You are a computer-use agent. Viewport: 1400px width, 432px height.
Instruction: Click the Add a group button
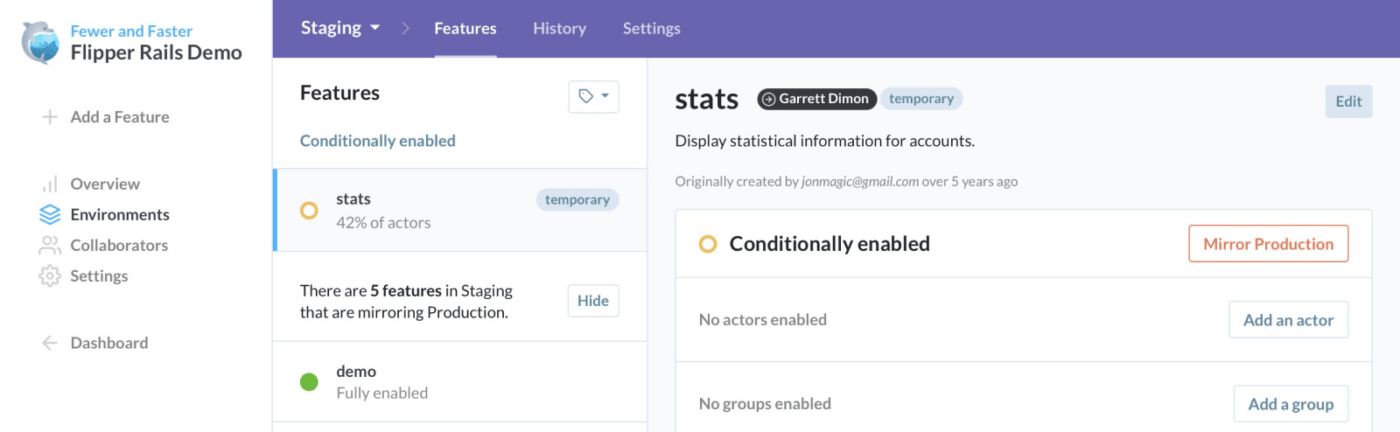(x=1291, y=404)
